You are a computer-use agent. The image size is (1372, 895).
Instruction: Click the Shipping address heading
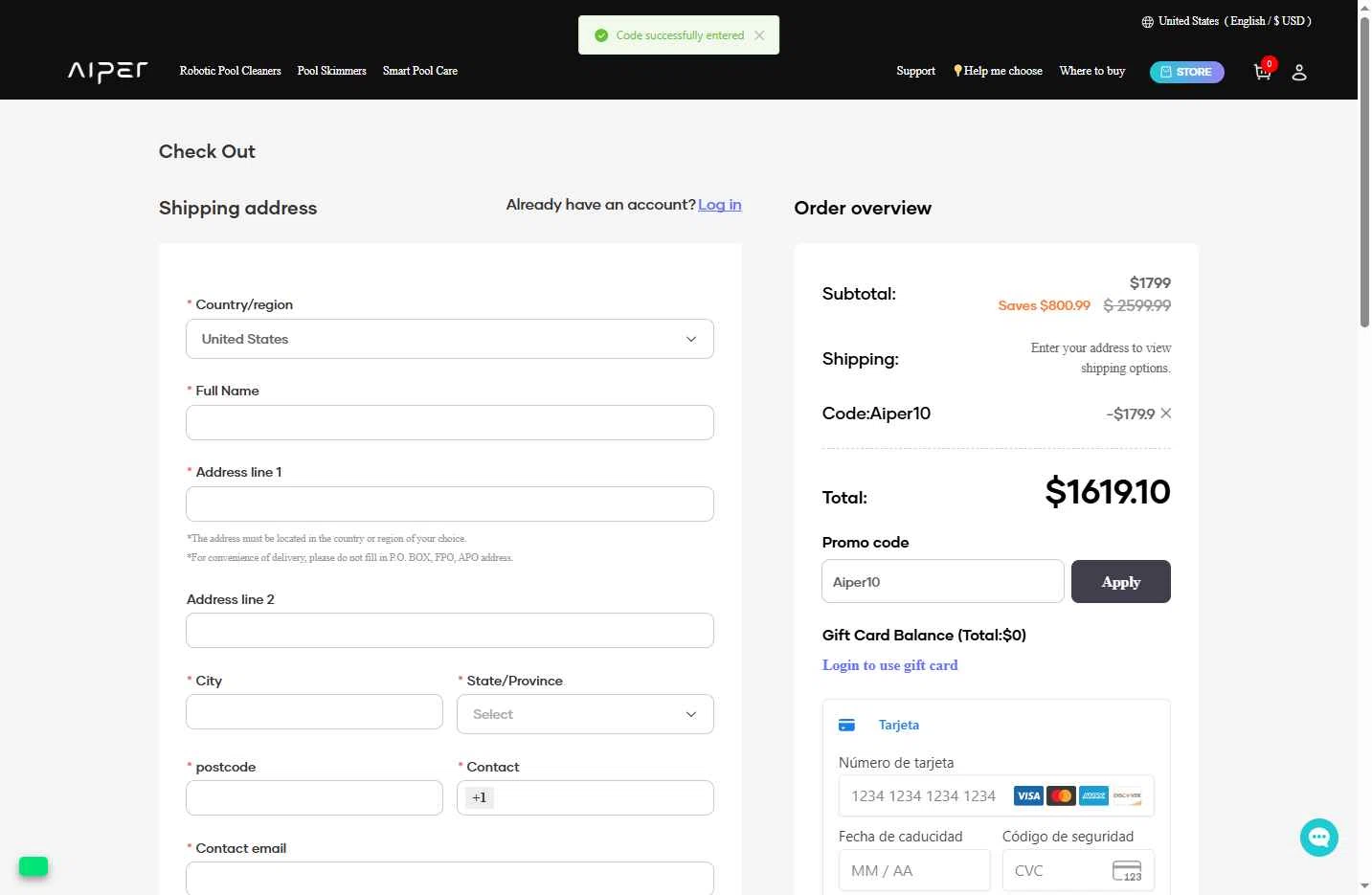click(x=237, y=208)
